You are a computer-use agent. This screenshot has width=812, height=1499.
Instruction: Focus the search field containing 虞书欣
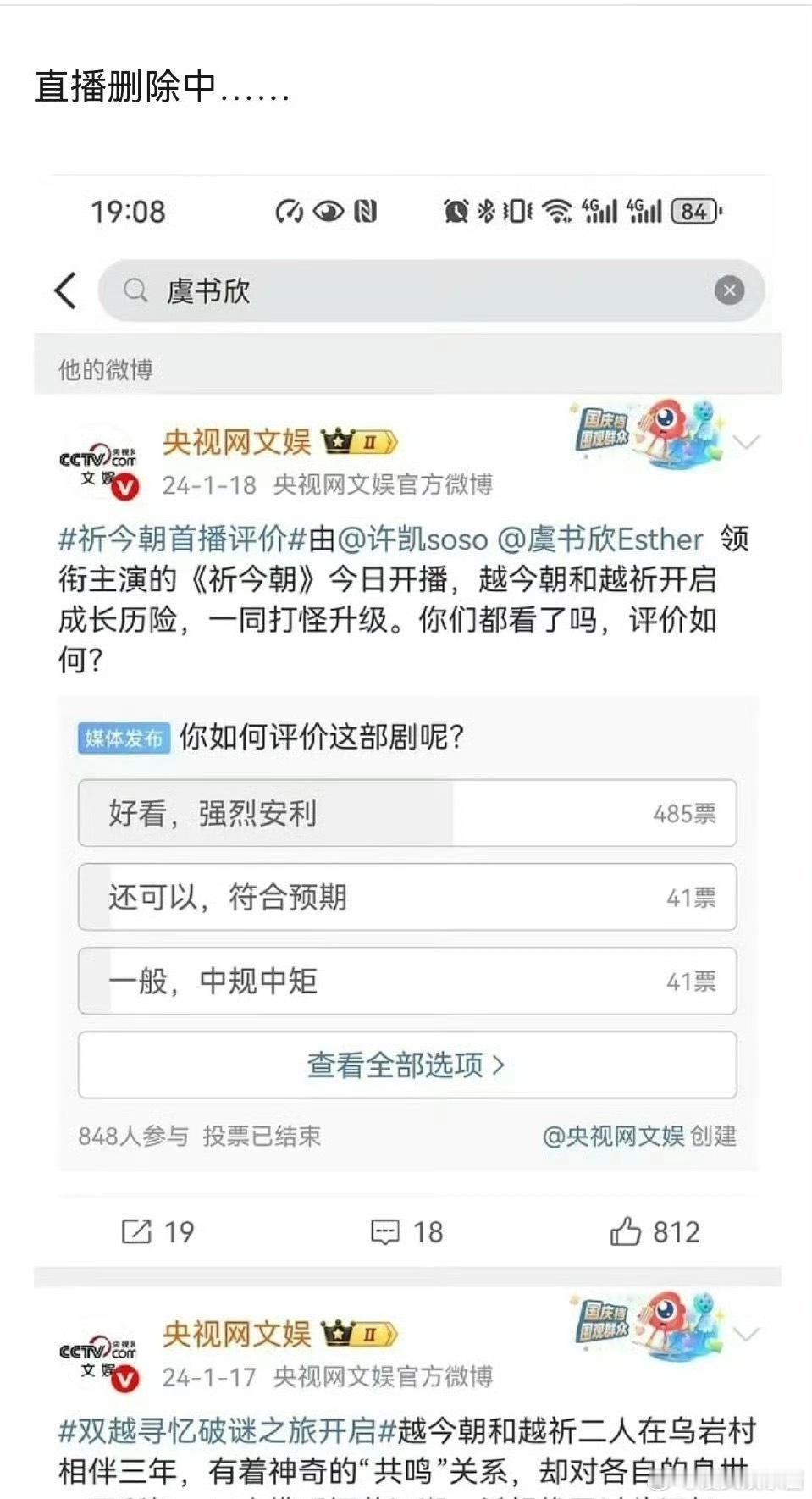(x=432, y=290)
